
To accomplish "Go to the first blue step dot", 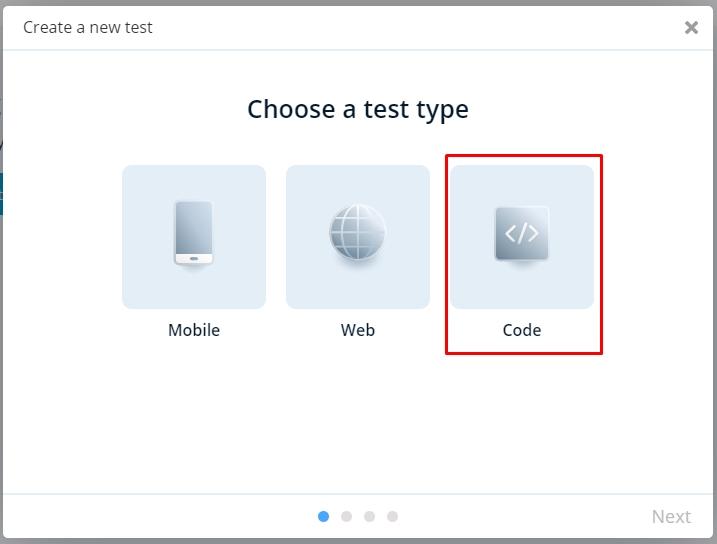I will [323, 517].
